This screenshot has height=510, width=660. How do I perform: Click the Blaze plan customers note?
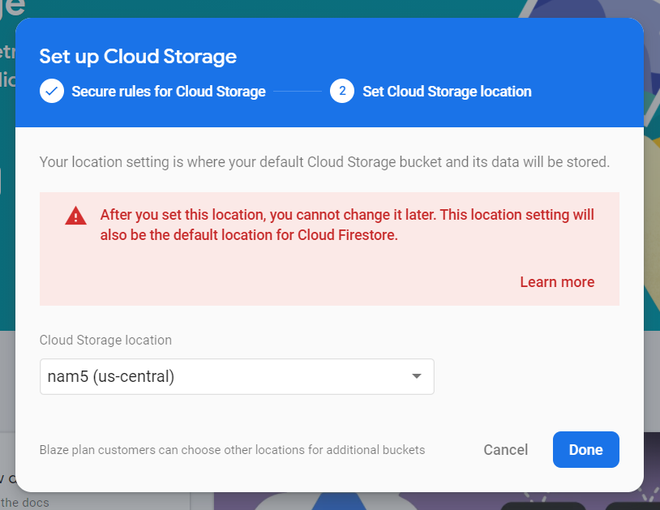(232, 450)
